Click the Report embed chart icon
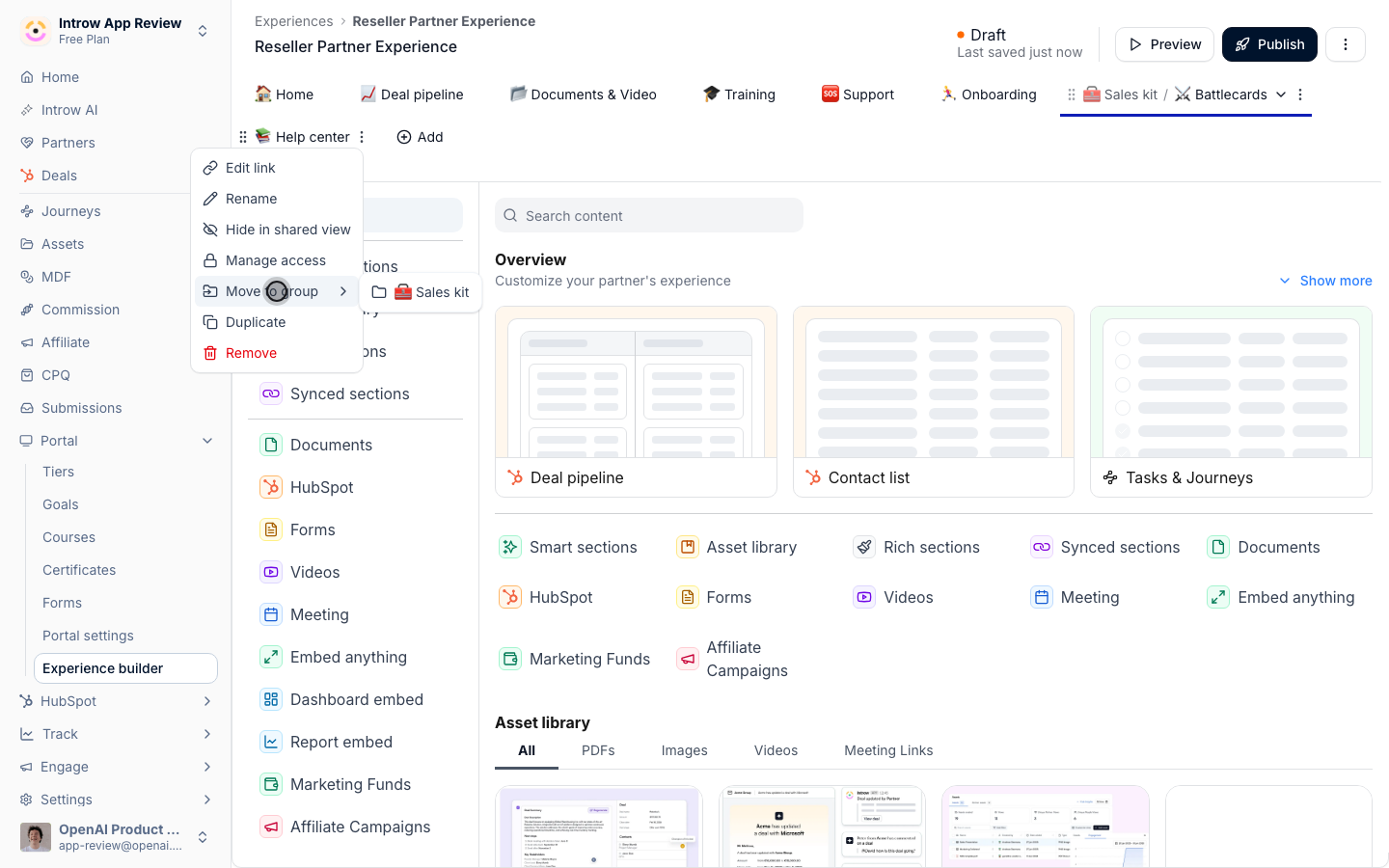1389x868 pixels. point(271,742)
